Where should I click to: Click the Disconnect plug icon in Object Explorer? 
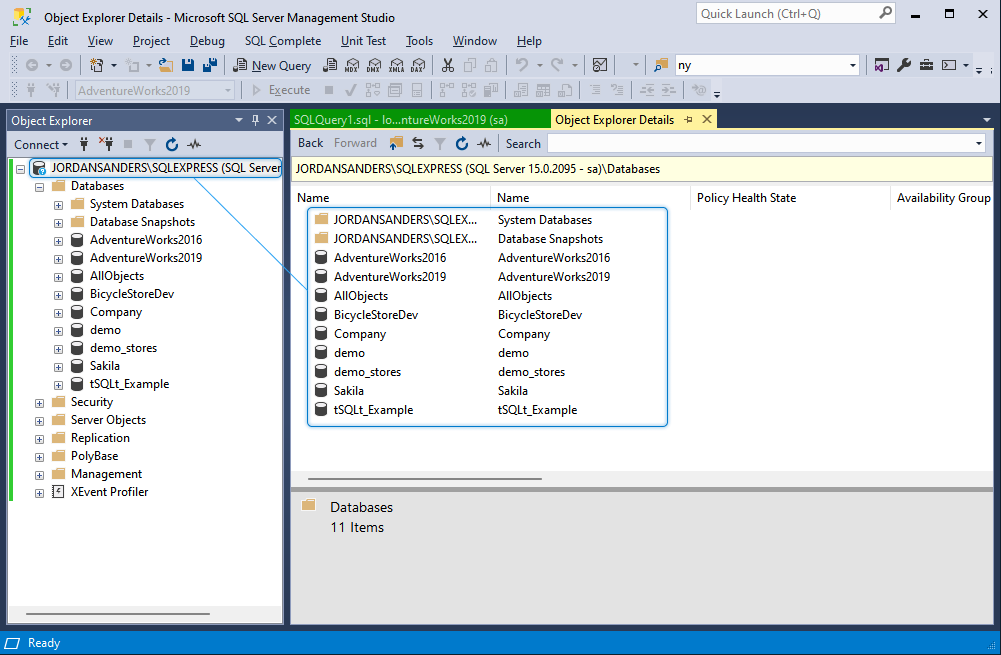pyautogui.click(x=107, y=144)
